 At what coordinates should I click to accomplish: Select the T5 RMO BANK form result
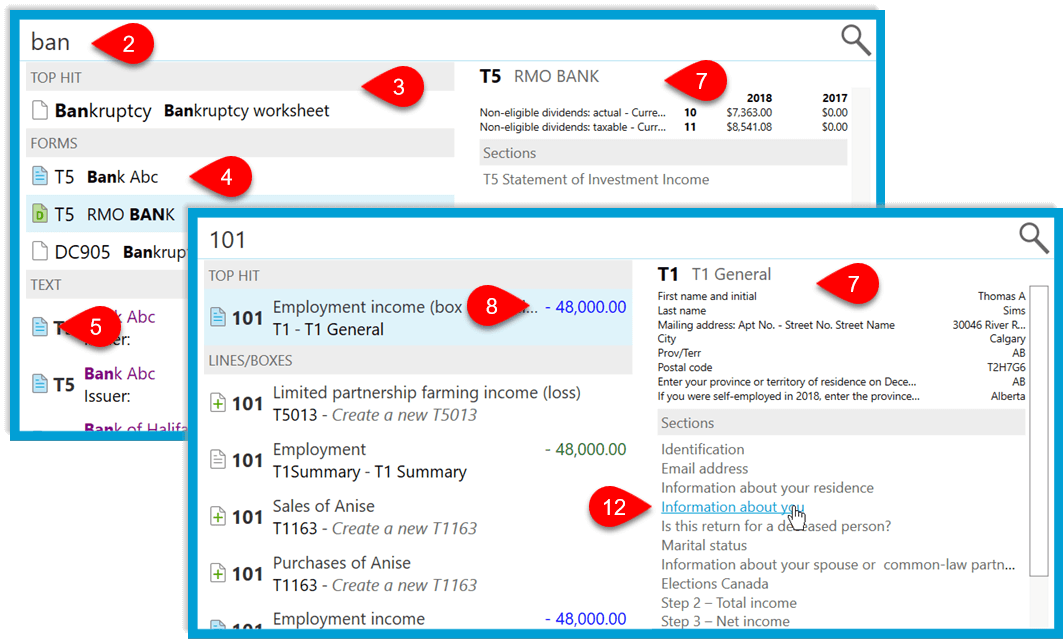(240, 214)
